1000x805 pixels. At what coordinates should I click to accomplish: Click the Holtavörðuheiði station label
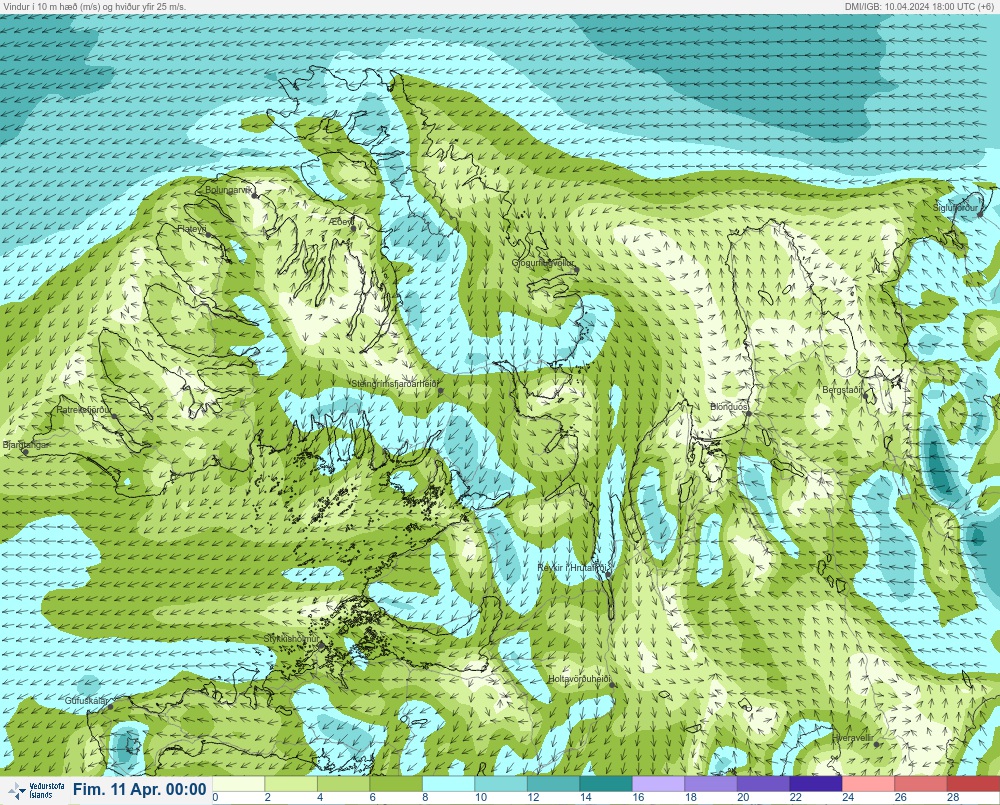tap(580, 679)
